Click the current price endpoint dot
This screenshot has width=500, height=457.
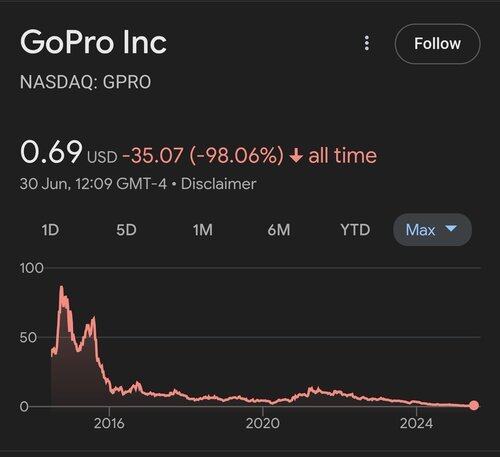point(474,405)
